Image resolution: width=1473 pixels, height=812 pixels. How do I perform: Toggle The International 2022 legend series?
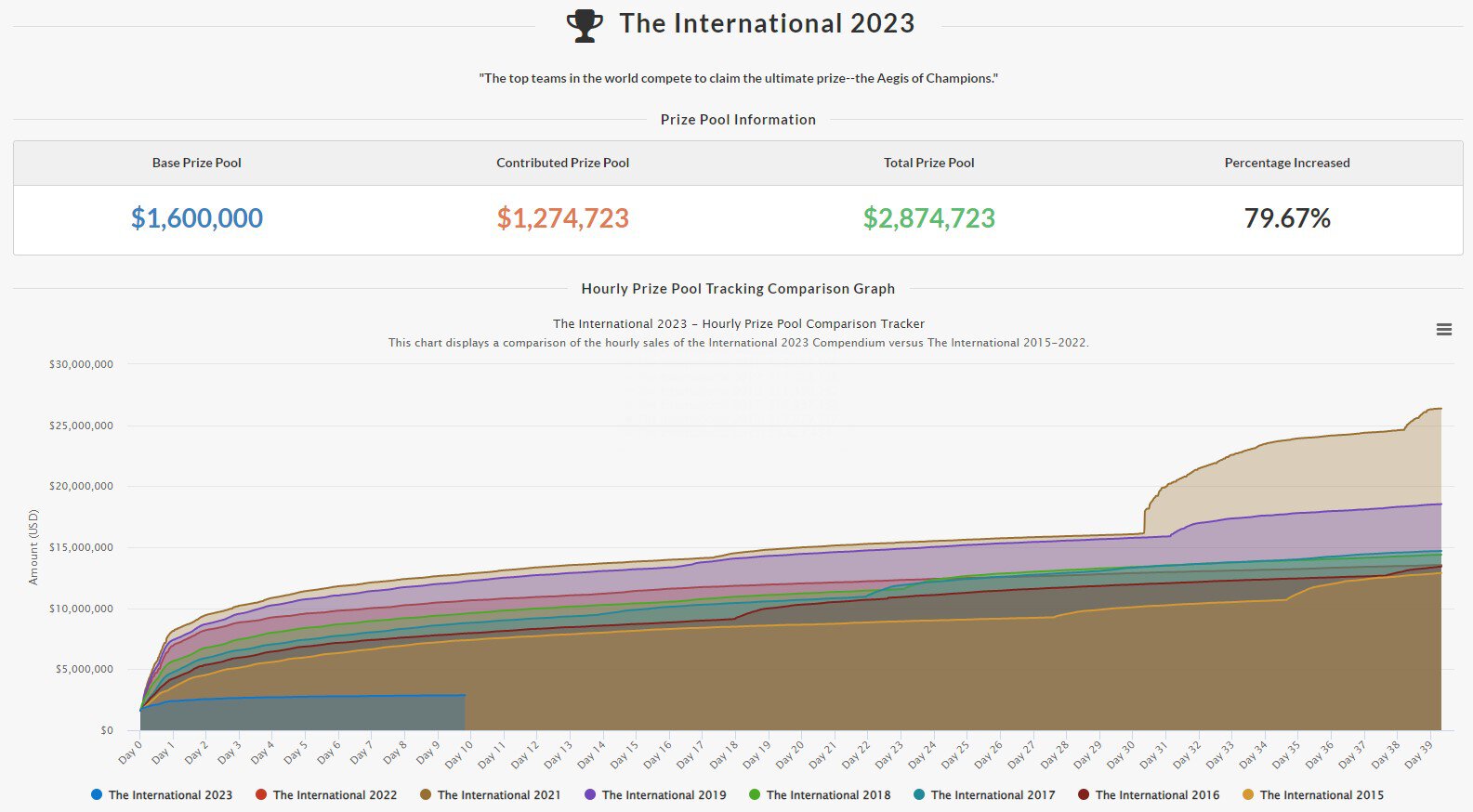[x=335, y=795]
